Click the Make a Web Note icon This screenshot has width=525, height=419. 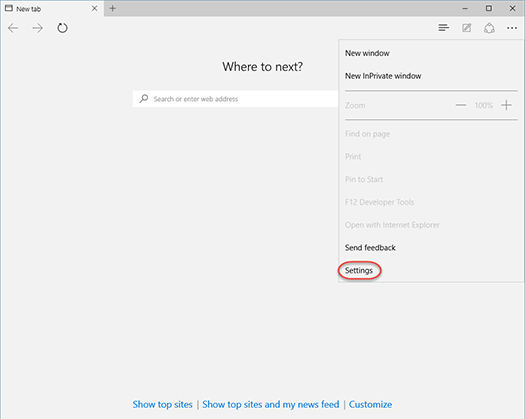click(x=467, y=28)
